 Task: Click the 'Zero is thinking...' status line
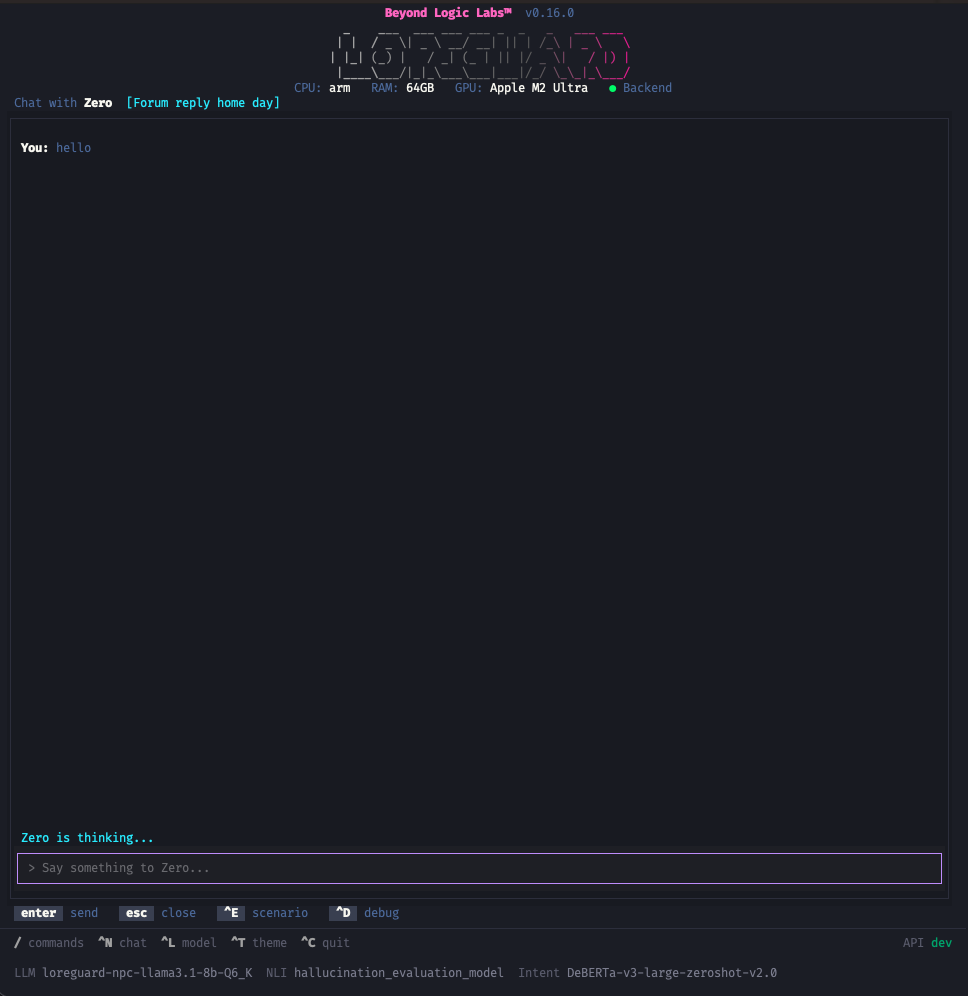[x=87, y=838]
